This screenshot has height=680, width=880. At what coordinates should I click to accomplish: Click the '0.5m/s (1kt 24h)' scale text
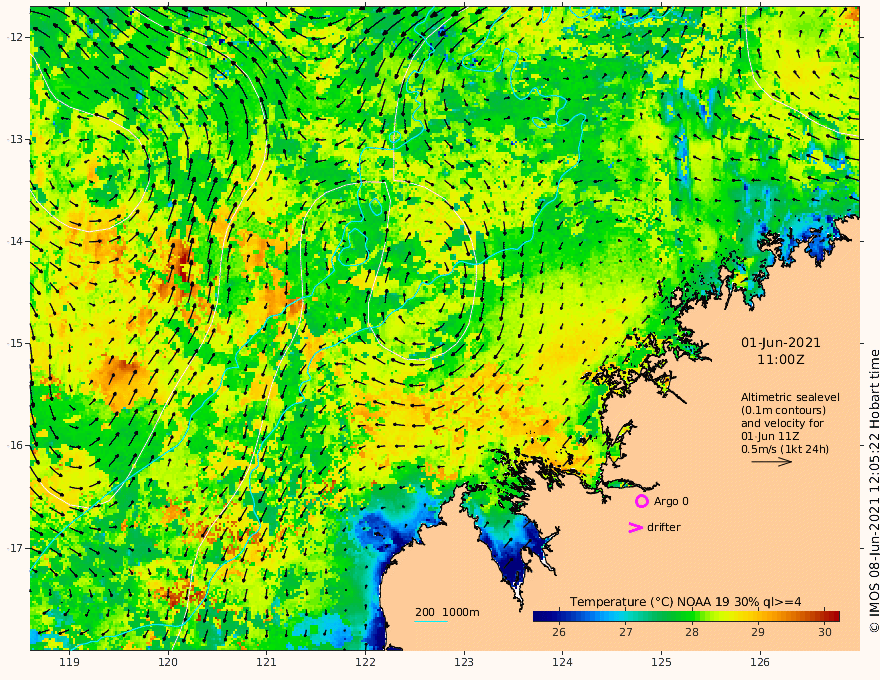[785, 449]
